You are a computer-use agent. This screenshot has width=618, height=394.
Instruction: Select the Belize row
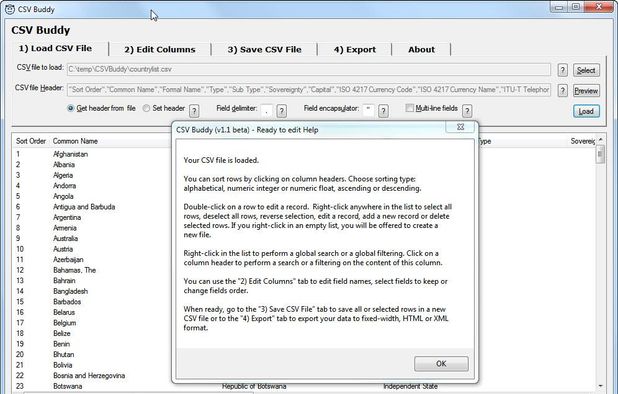(61, 333)
